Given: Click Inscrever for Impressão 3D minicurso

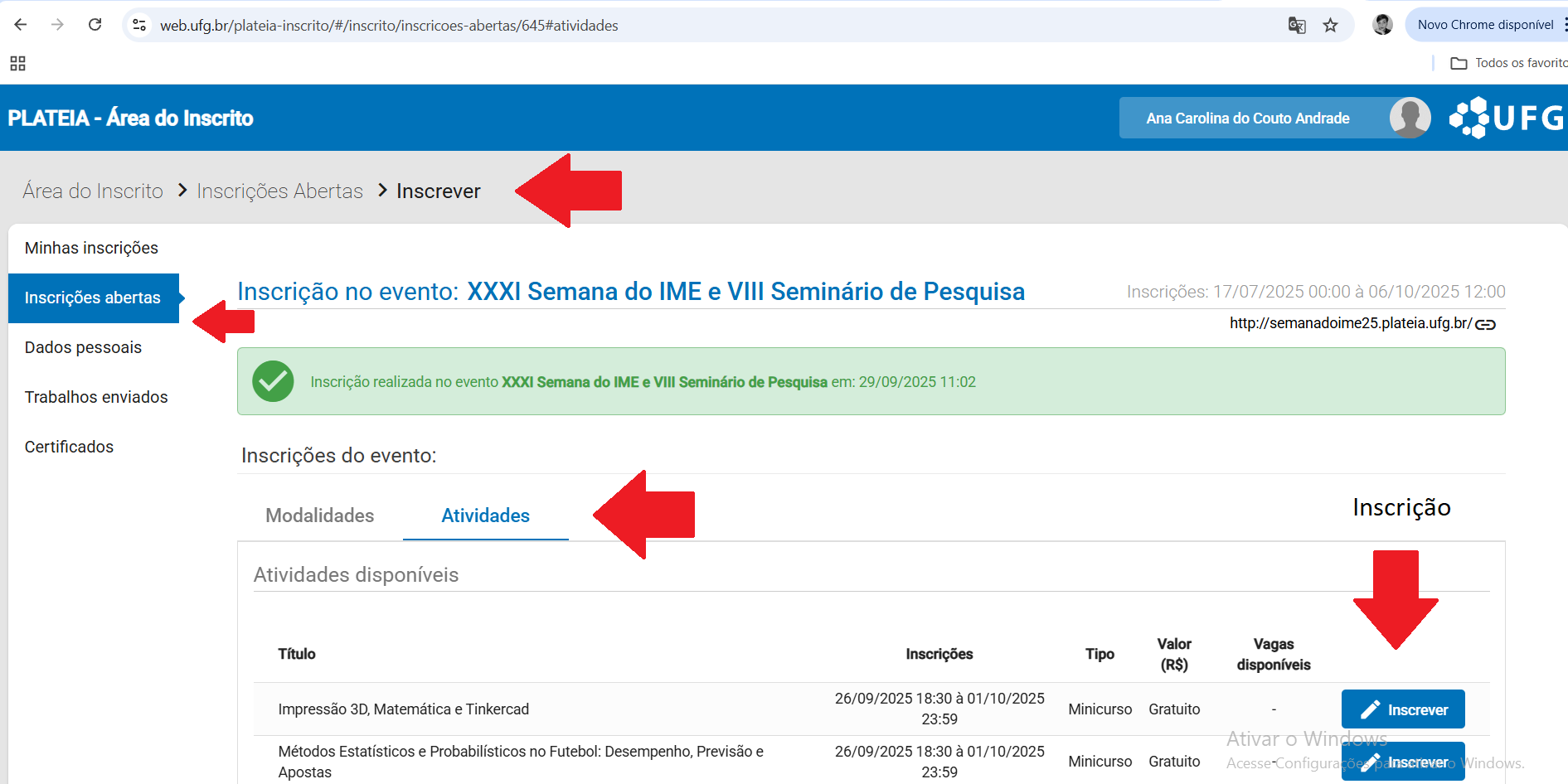Looking at the screenshot, I should point(1403,709).
